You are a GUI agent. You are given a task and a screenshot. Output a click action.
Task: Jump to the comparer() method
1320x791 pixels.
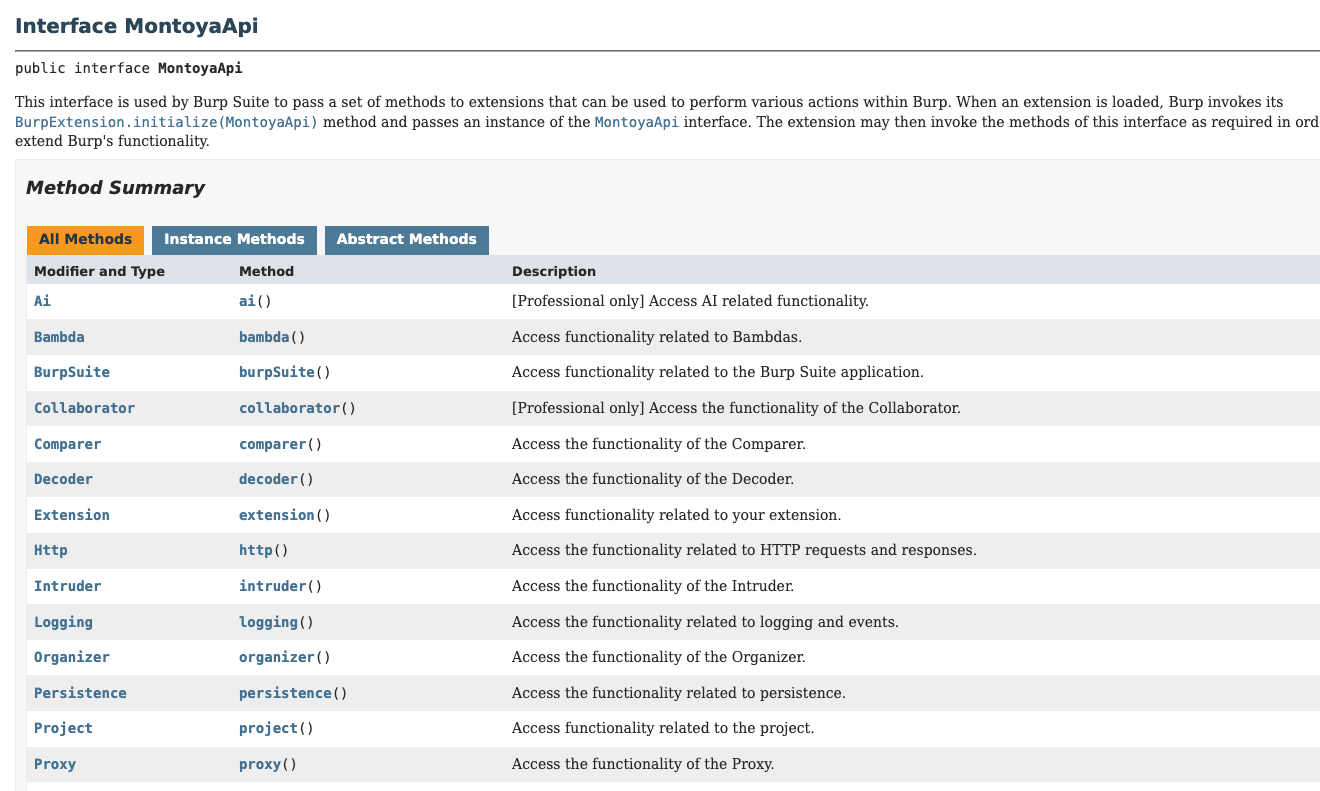point(272,444)
